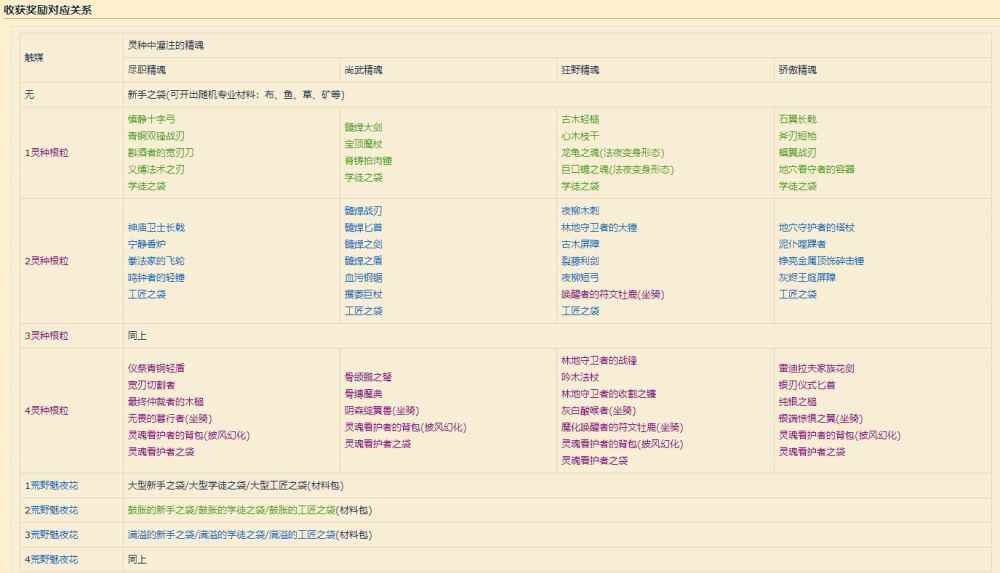Click 灵魂看护者之袋 in 尽职精魂 column

[x=161, y=452]
